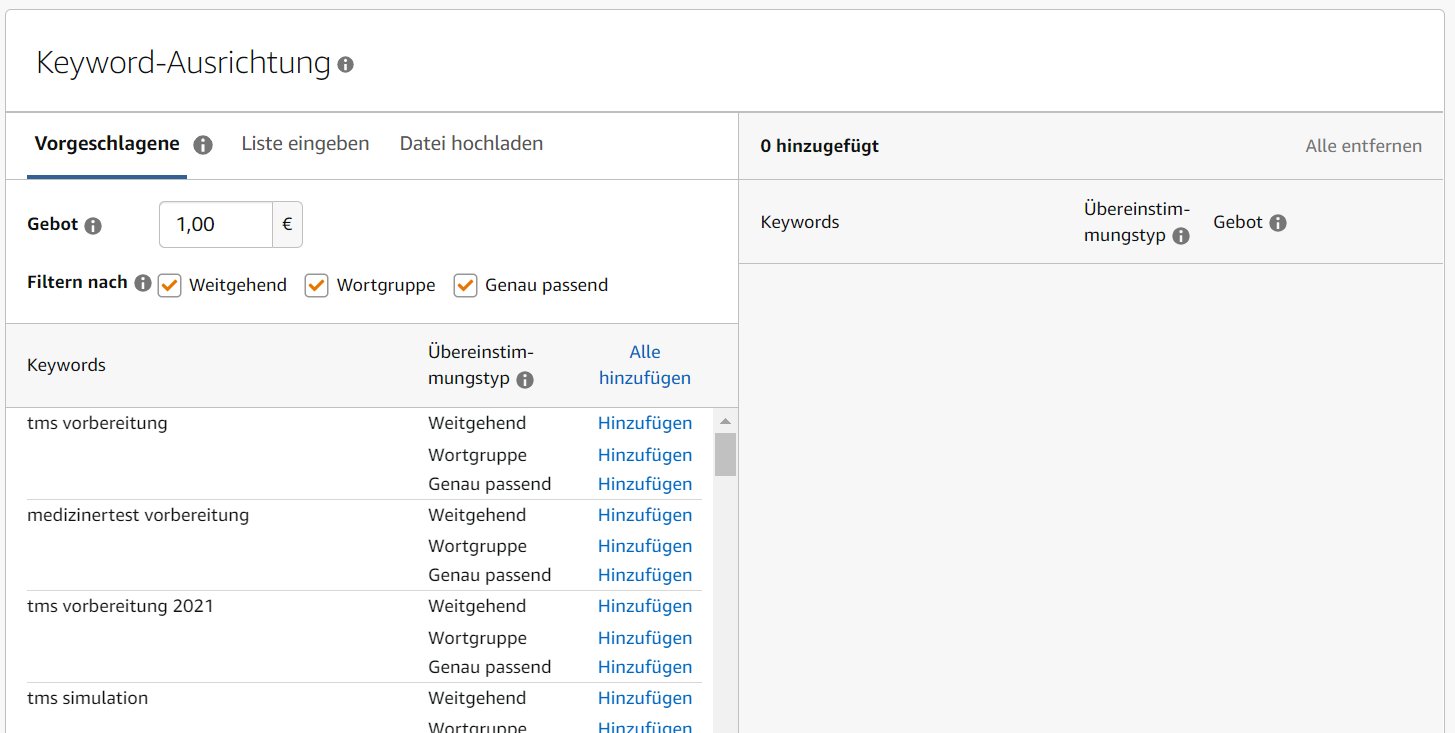Select the medizinertest vorbereitung keyword text

pos(138,515)
